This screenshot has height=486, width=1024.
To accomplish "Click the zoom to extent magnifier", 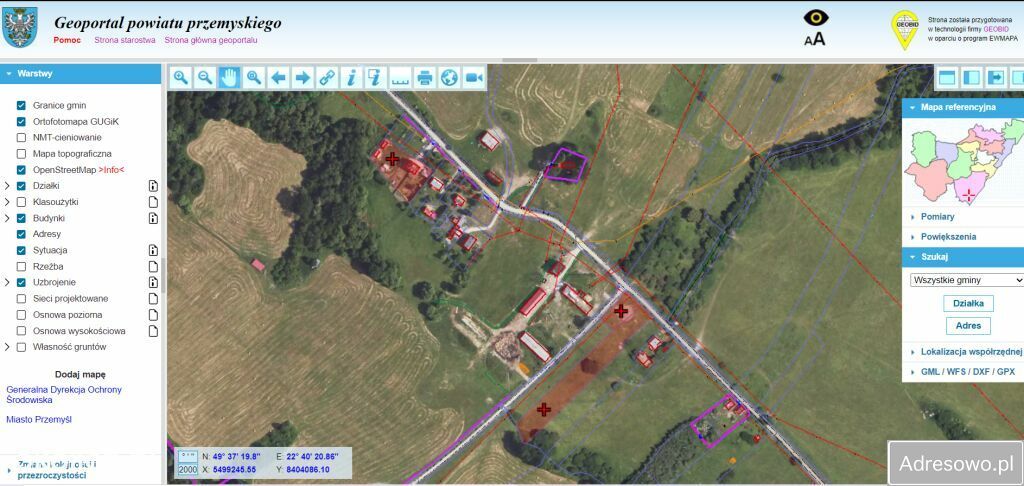I will pyautogui.click(x=254, y=78).
